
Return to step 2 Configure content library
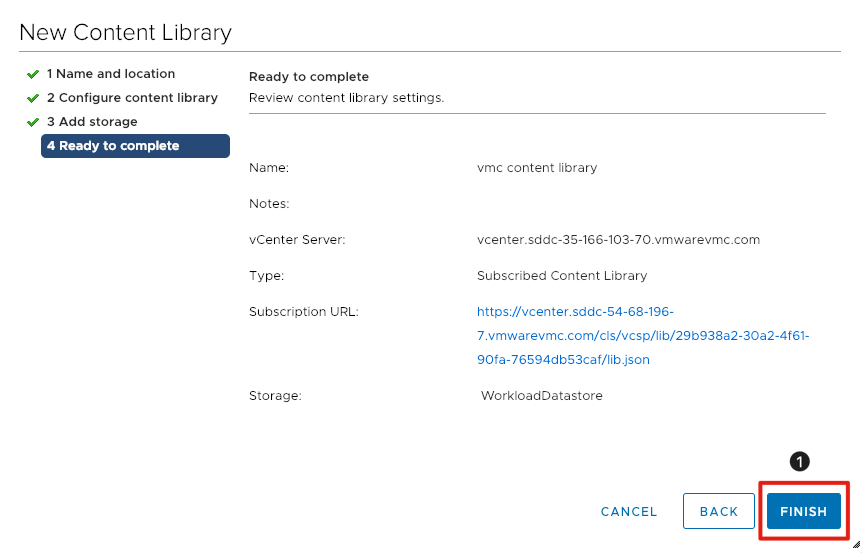point(132,98)
